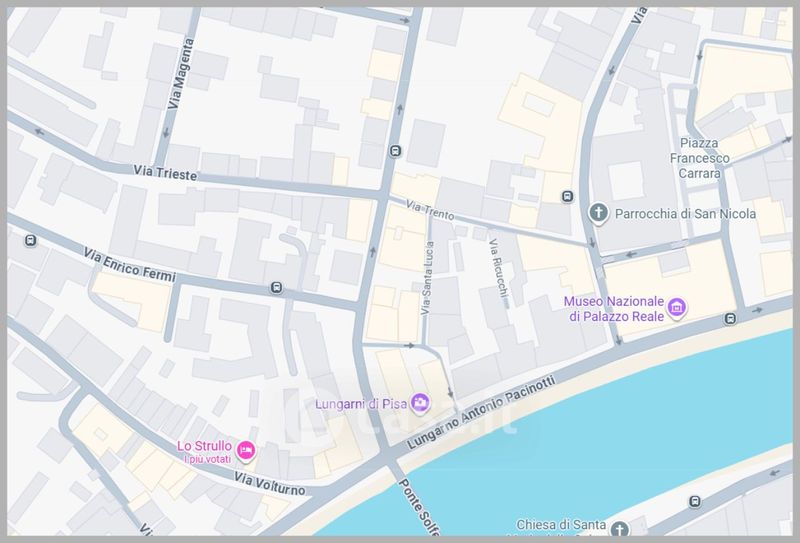Select bus stop right of Via Enrico Fermi label

pyautogui.click(x=276, y=289)
